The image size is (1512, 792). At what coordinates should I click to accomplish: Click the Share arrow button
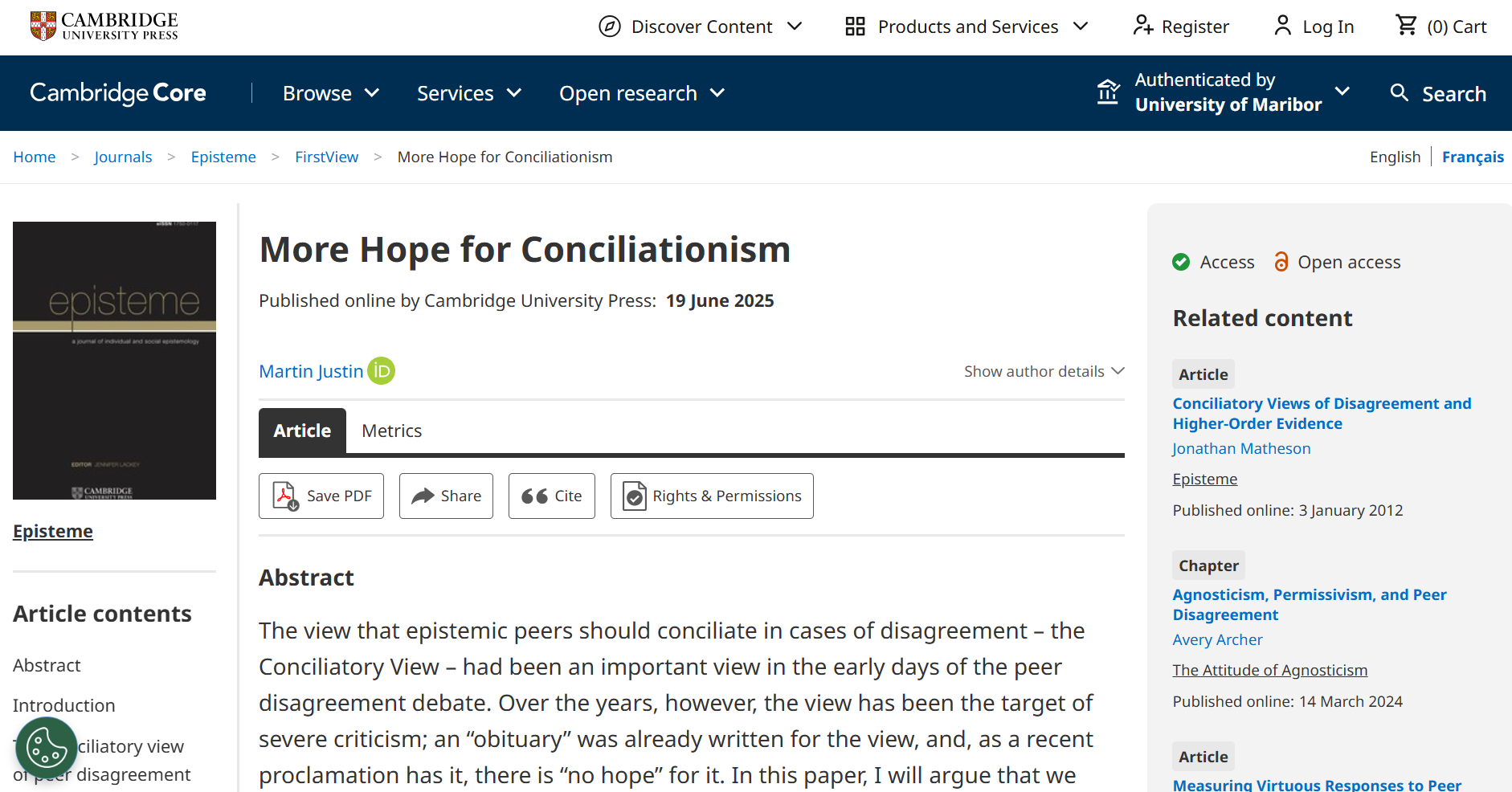(x=446, y=496)
